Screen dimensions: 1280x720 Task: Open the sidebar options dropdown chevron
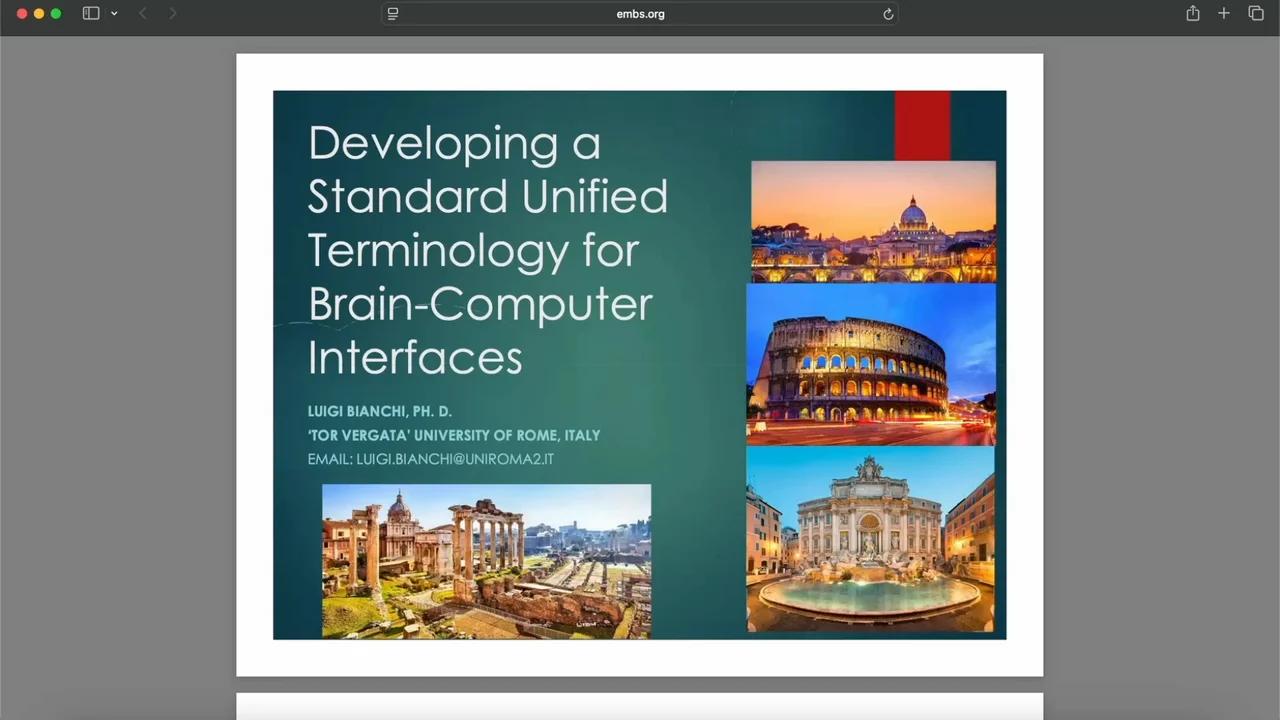[114, 13]
